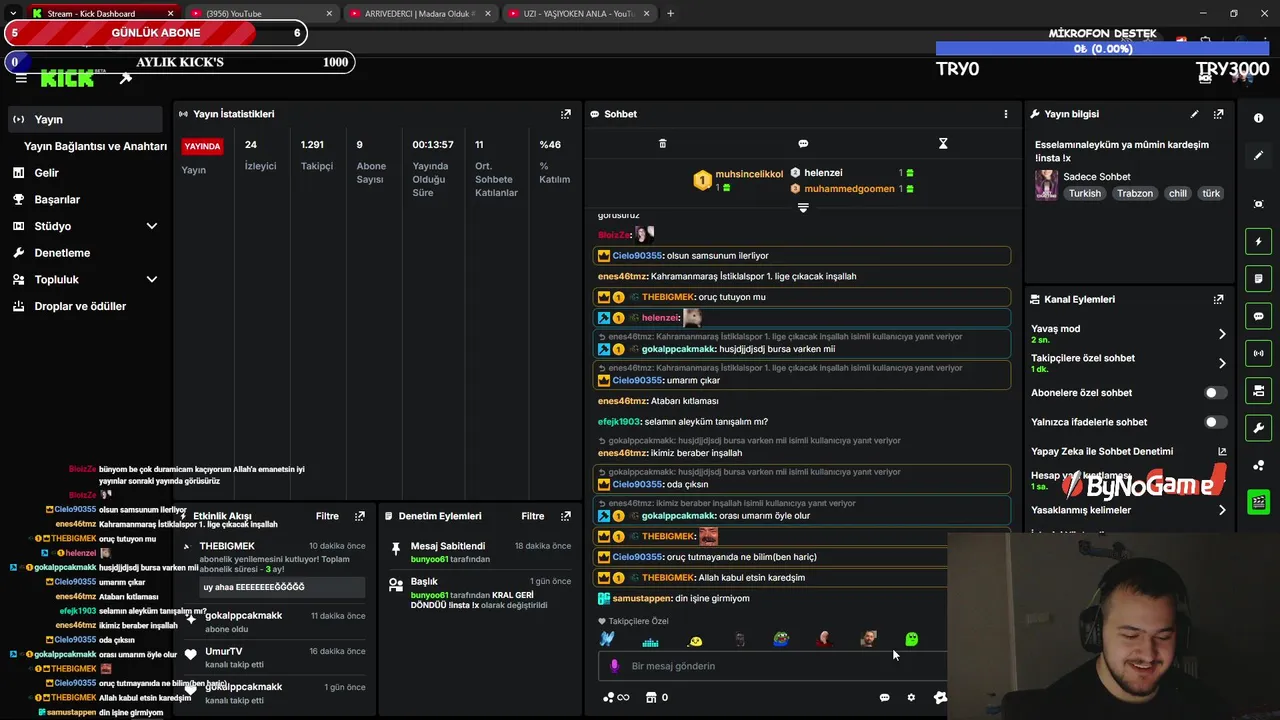Click the wrench icon in right sidebar
This screenshot has width=1280, height=720.
pos(1258,428)
